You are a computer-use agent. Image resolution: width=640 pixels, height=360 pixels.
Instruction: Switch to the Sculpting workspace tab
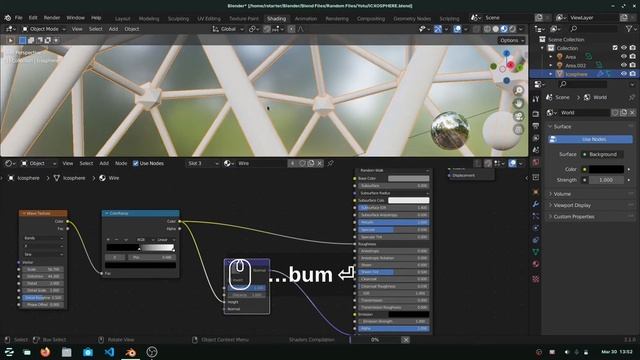pyautogui.click(x=178, y=18)
